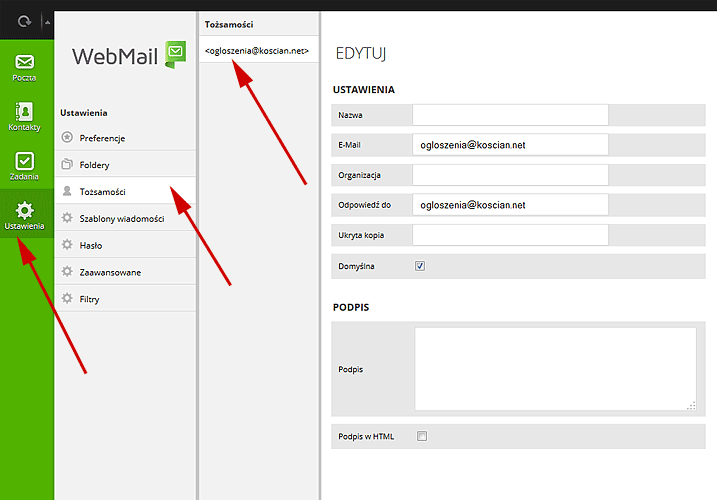The width and height of the screenshot is (717, 500).
Task: Click the EDYTUJ heading
Action: click(361, 54)
